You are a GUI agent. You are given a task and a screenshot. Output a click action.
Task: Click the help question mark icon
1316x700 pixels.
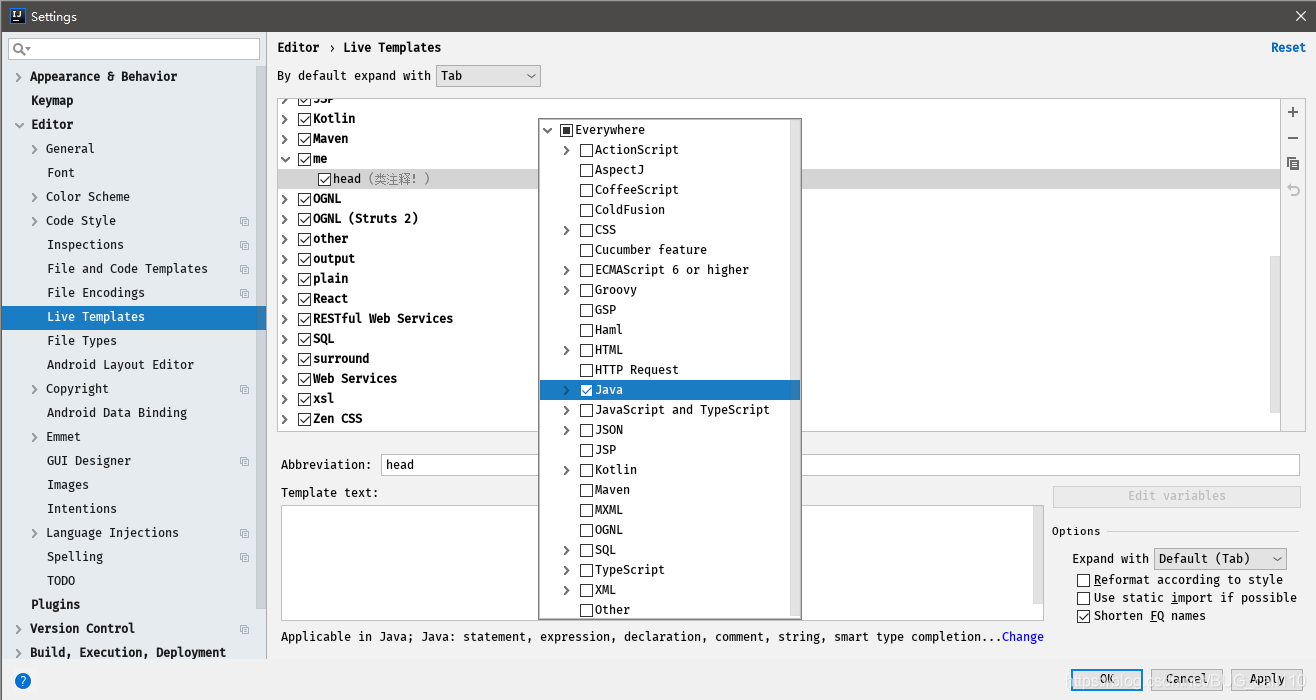22,681
